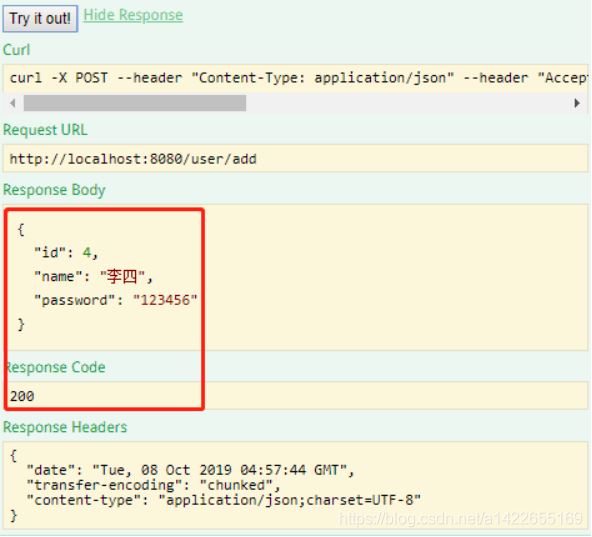Click the Hide Response link

coord(133,15)
